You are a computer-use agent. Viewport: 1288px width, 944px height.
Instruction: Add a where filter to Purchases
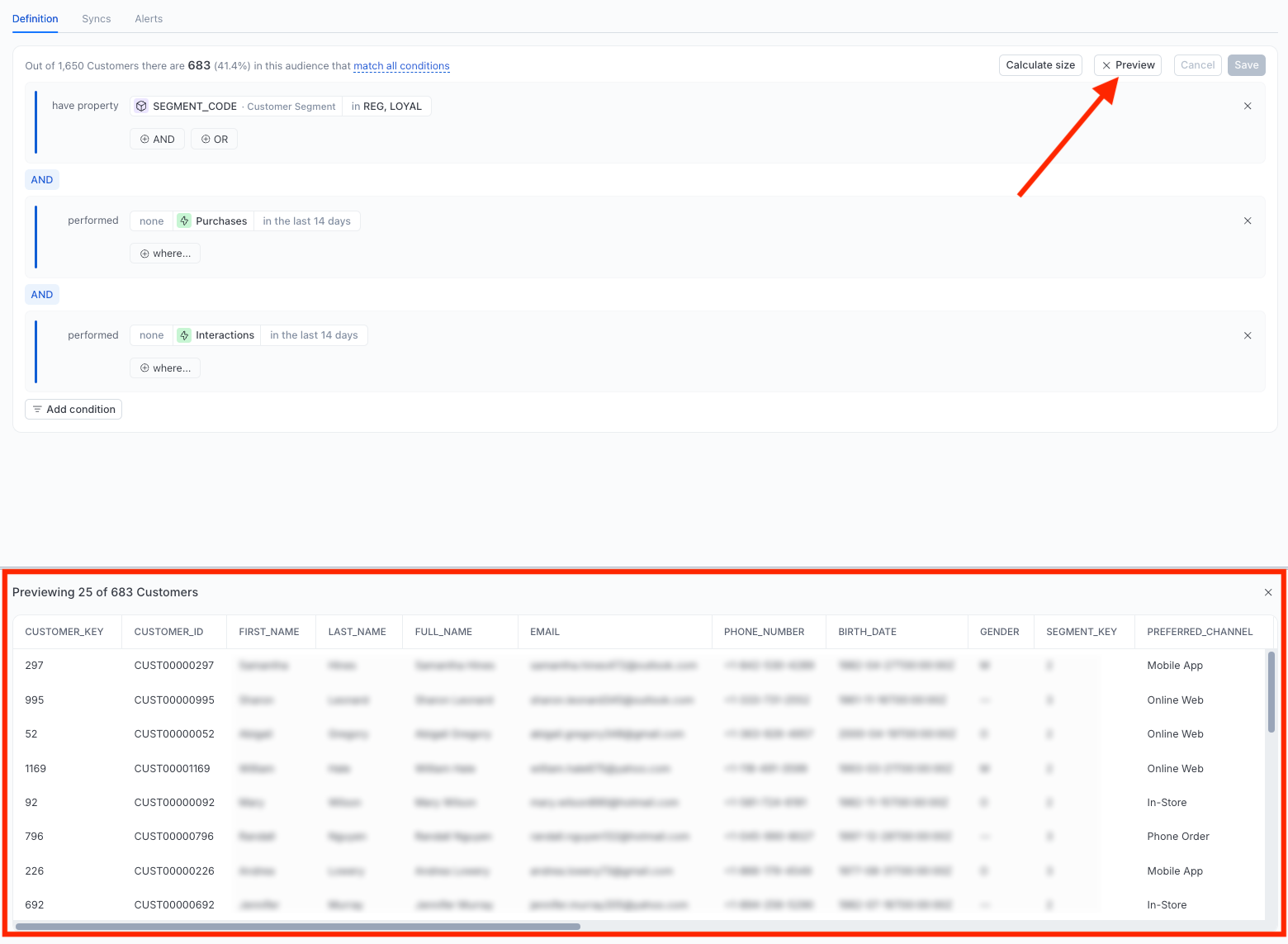click(x=165, y=254)
